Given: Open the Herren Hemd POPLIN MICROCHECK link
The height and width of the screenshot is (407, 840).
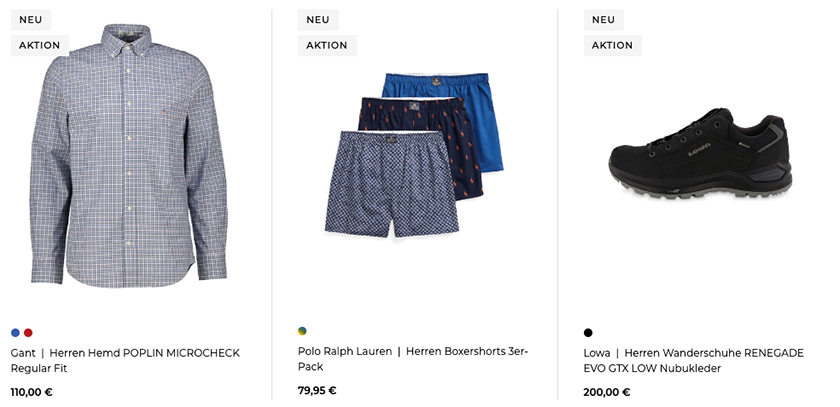Looking at the screenshot, I should coord(125,360).
